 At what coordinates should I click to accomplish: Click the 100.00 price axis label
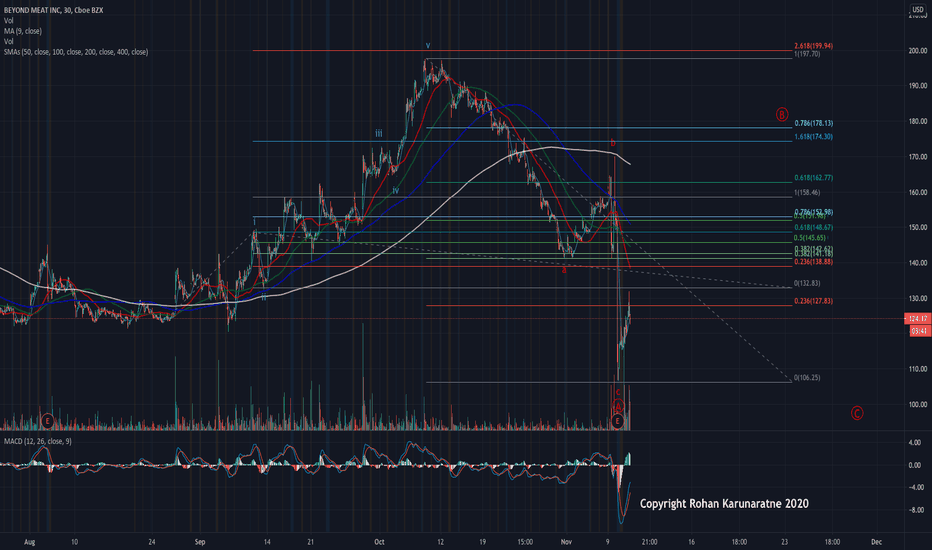coord(918,405)
